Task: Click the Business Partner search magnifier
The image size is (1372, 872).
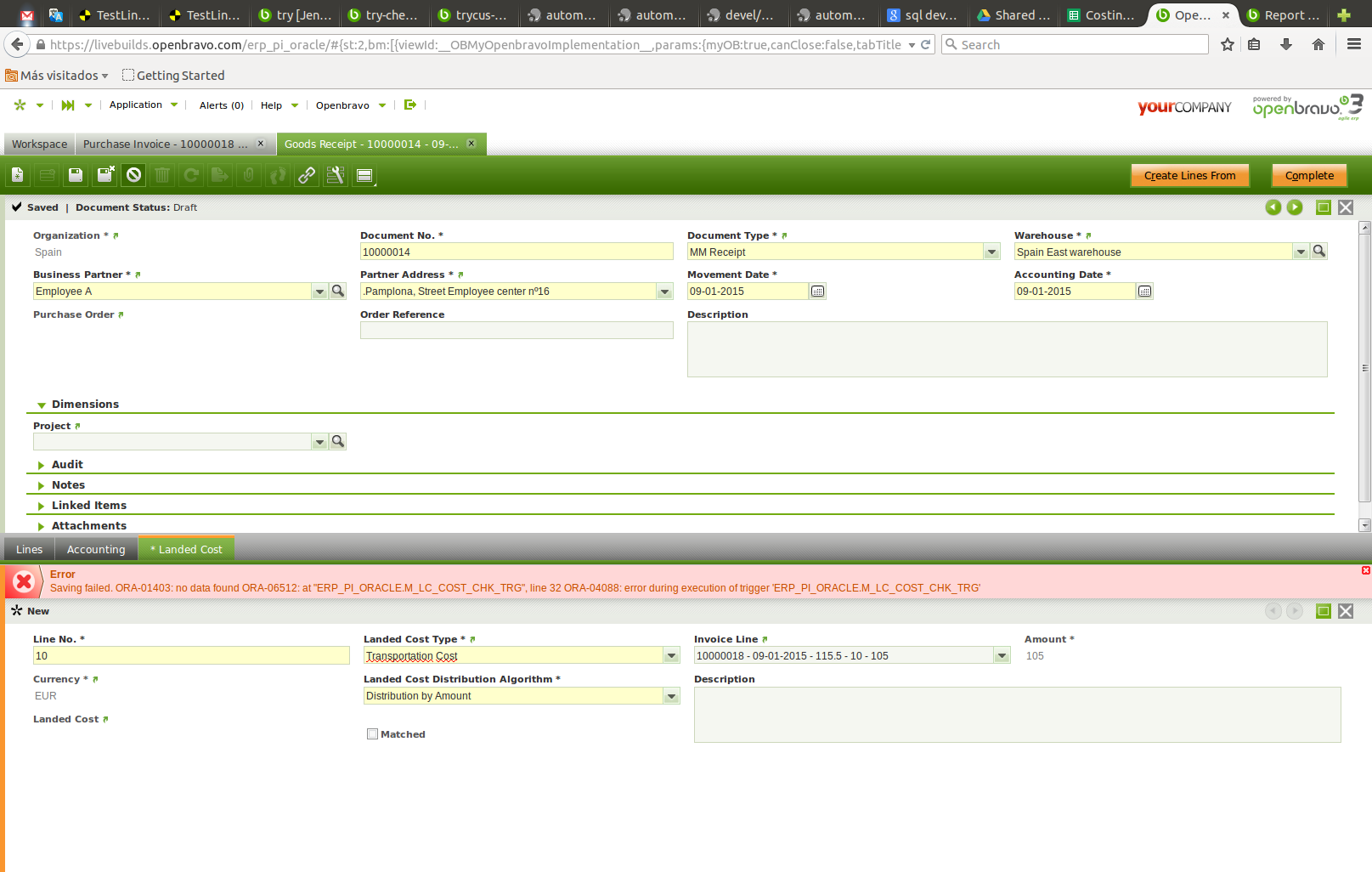Action: pos(338,292)
